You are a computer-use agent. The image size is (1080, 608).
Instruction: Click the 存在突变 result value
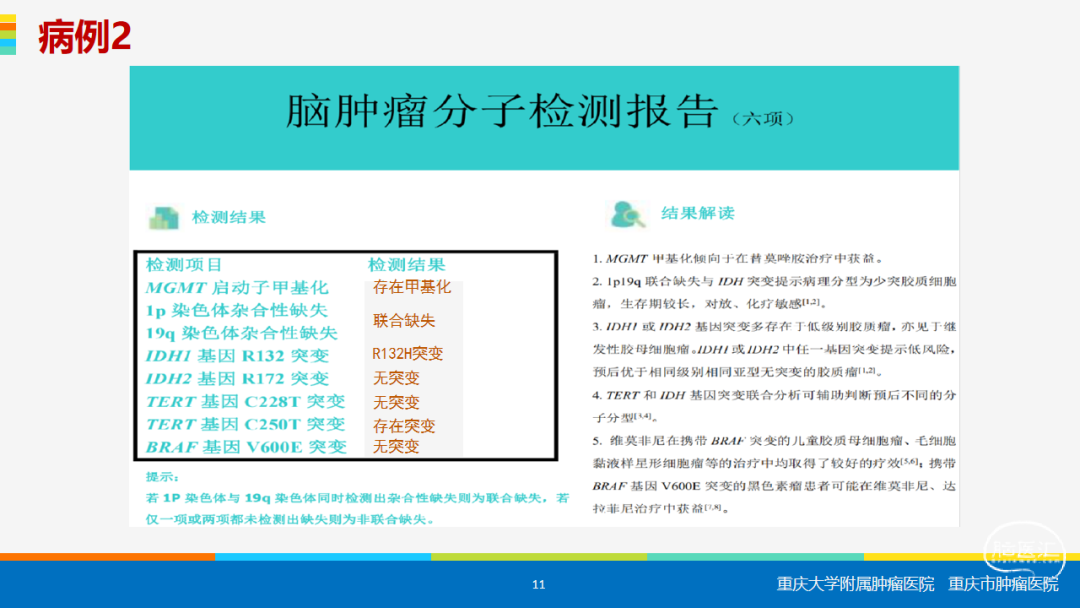point(404,426)
